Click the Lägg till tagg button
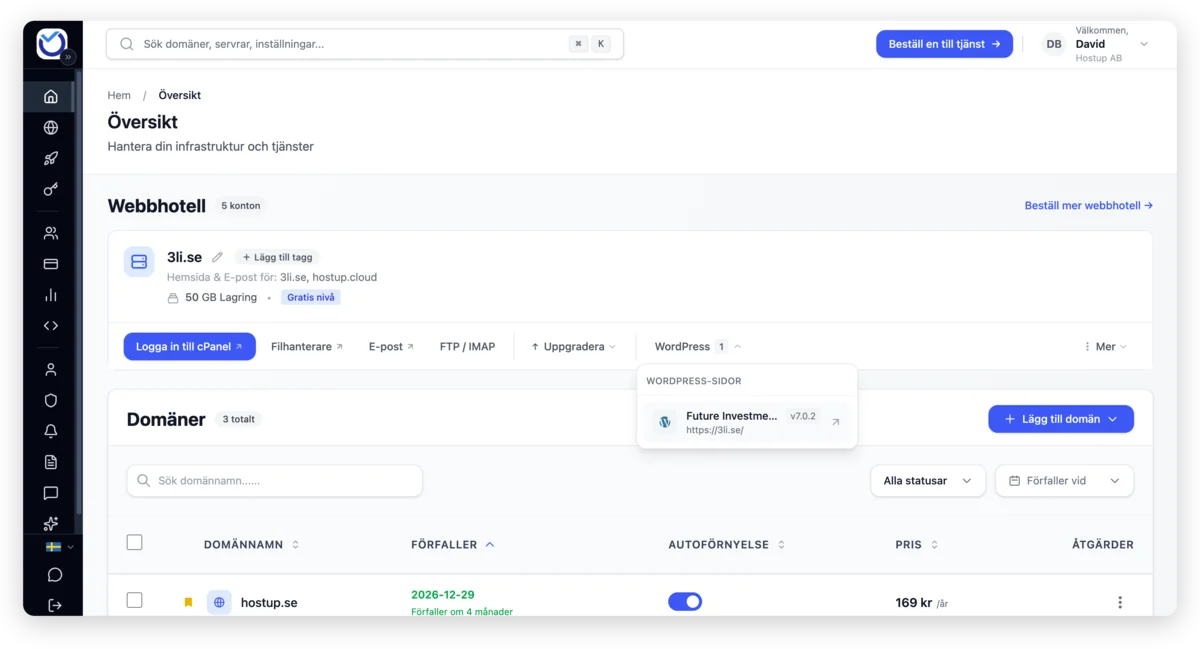The height and width of the screenshot is (649, 1200). 277,257
